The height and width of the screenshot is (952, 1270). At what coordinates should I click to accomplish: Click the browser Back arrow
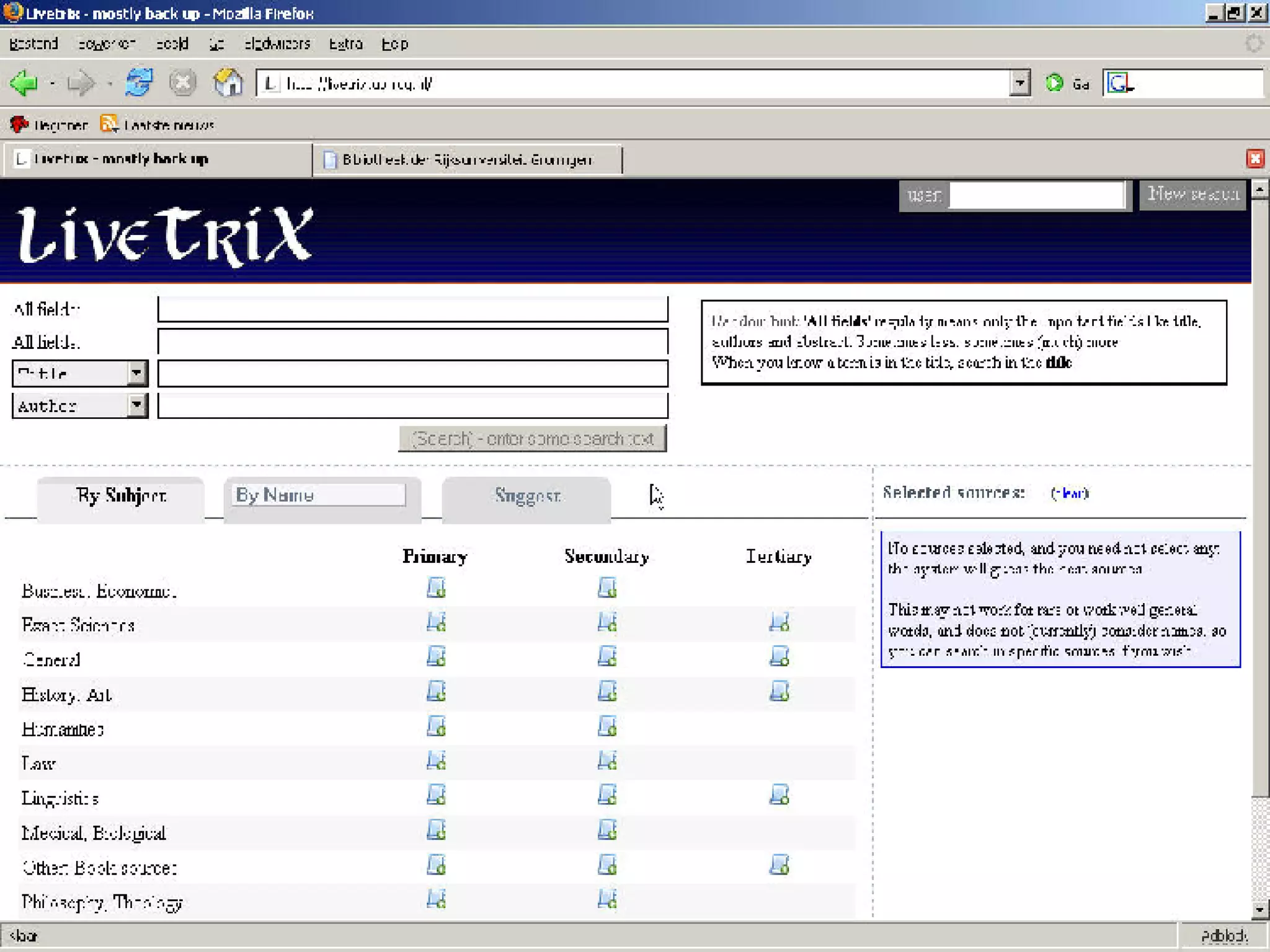25,83
